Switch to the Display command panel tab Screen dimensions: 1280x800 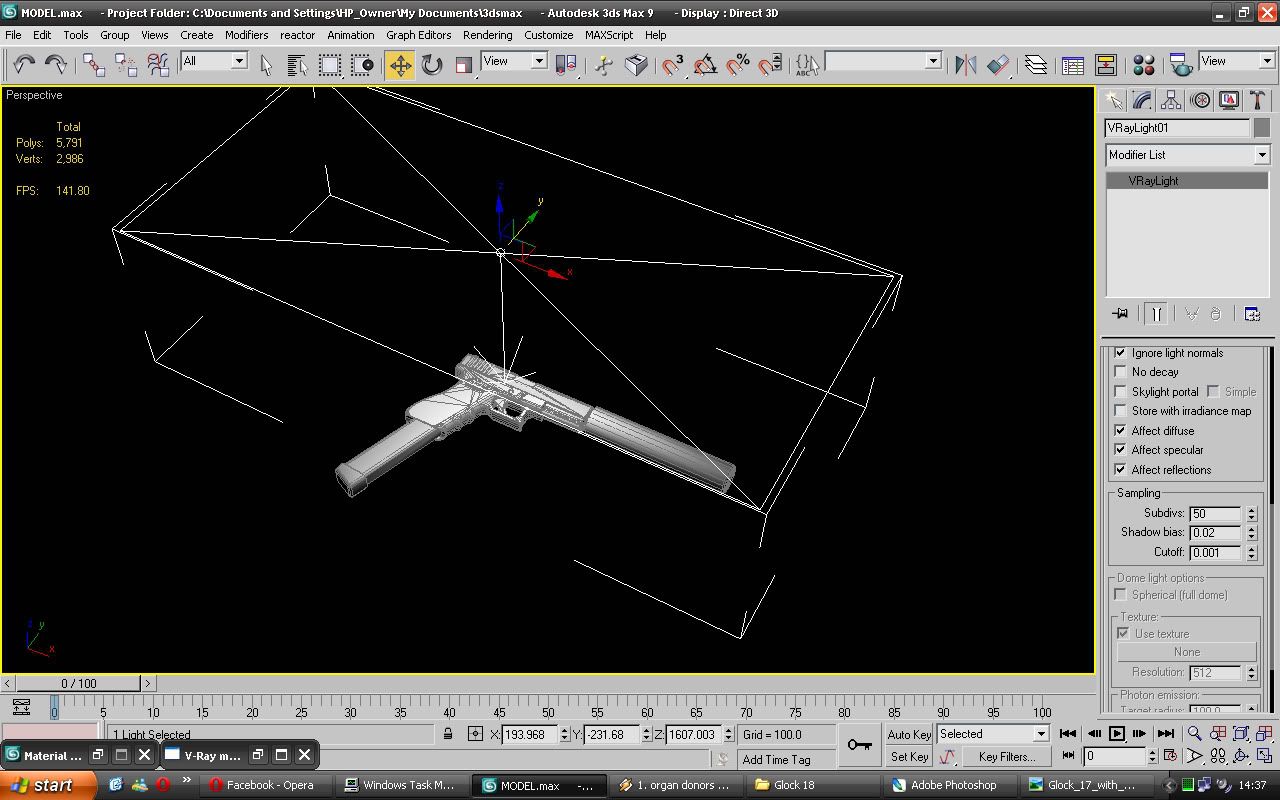tap(1229, 100)
